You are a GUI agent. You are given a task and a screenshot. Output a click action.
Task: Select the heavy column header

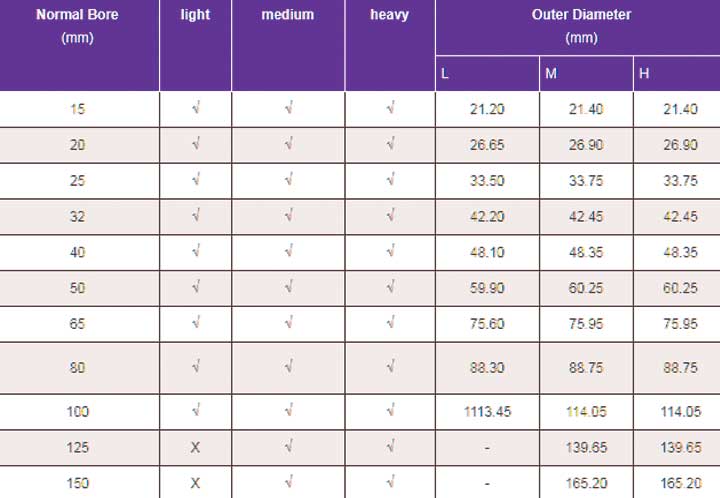[x=389, y=15]
